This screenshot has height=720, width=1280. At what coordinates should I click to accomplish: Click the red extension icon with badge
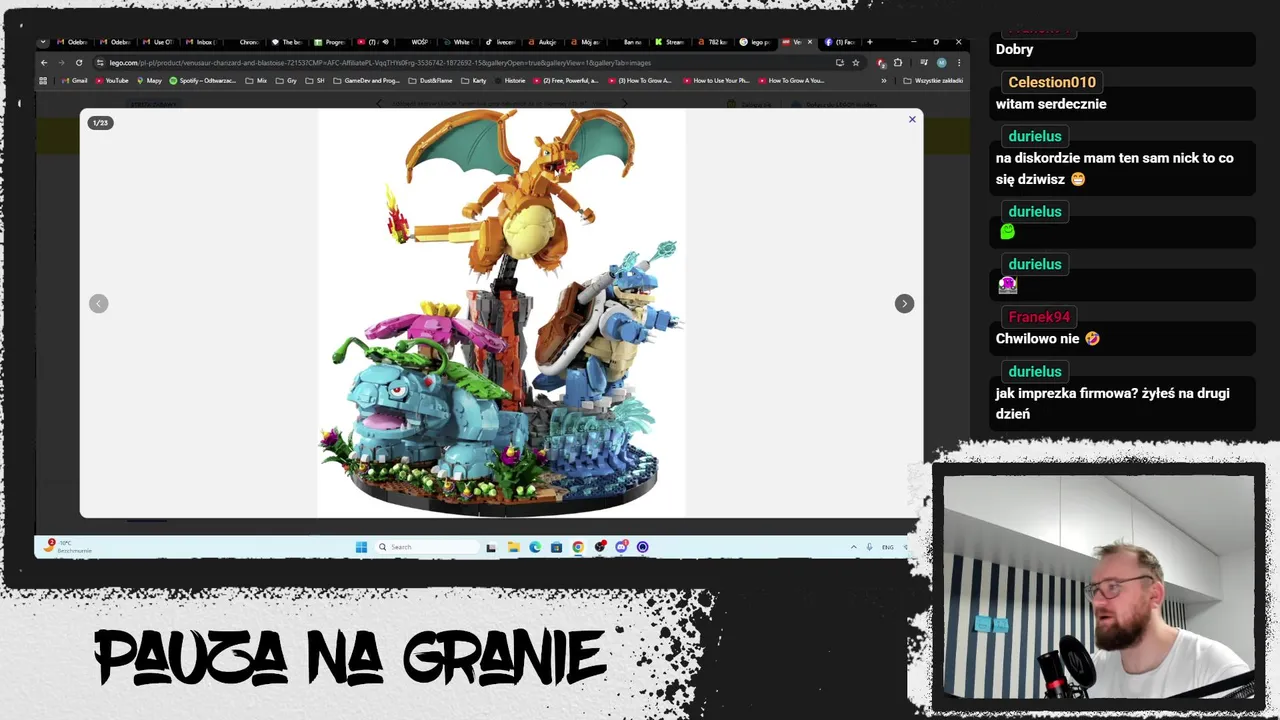tap(881, 63)
